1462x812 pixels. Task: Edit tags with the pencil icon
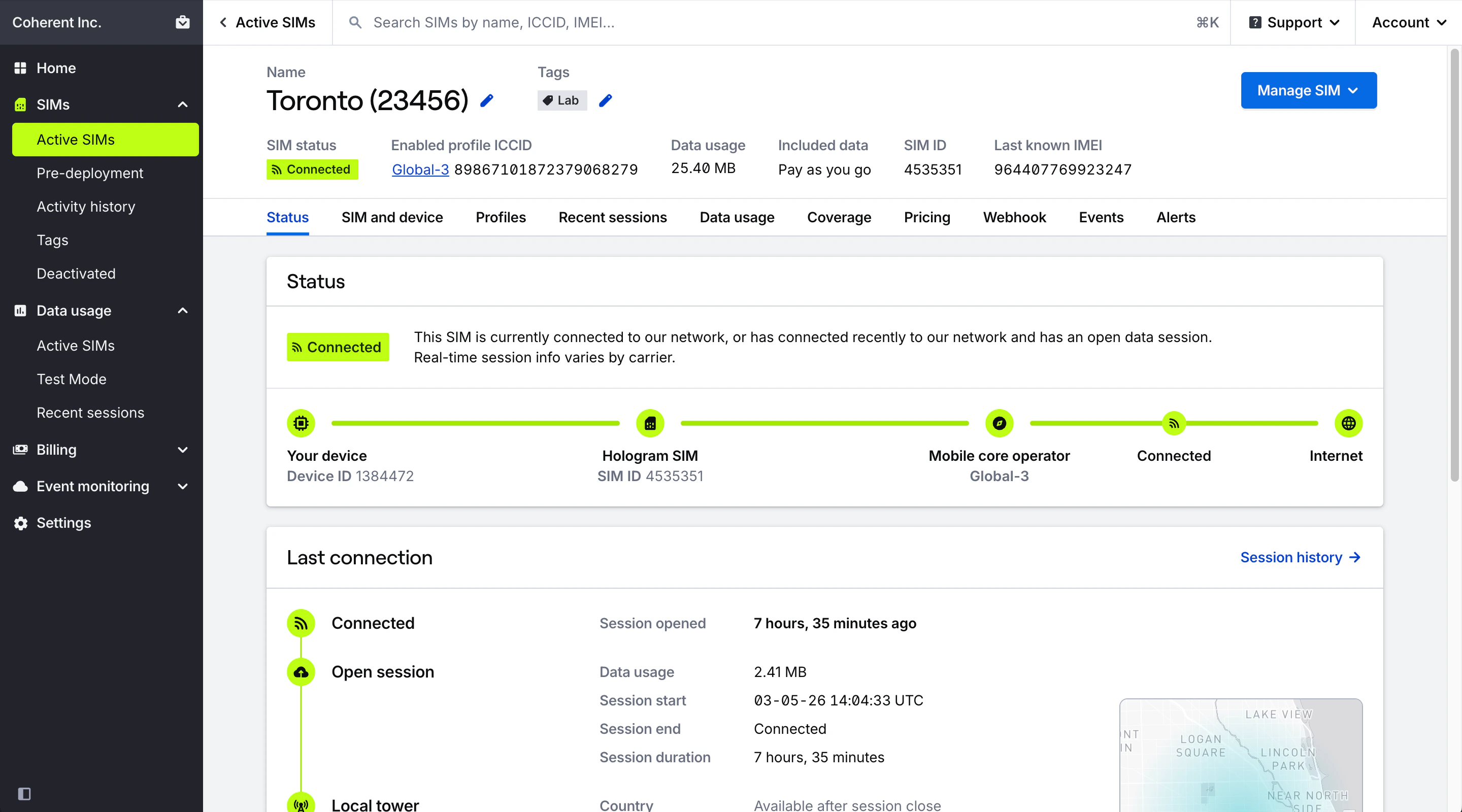pyautogui.click(x=606, y=100)
